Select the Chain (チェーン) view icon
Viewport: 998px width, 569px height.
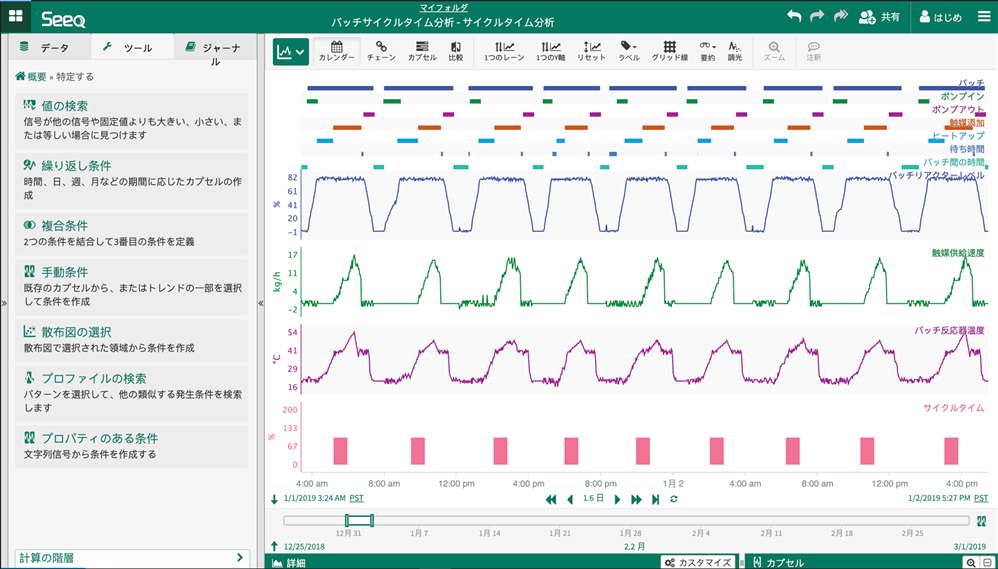[381, 51]
